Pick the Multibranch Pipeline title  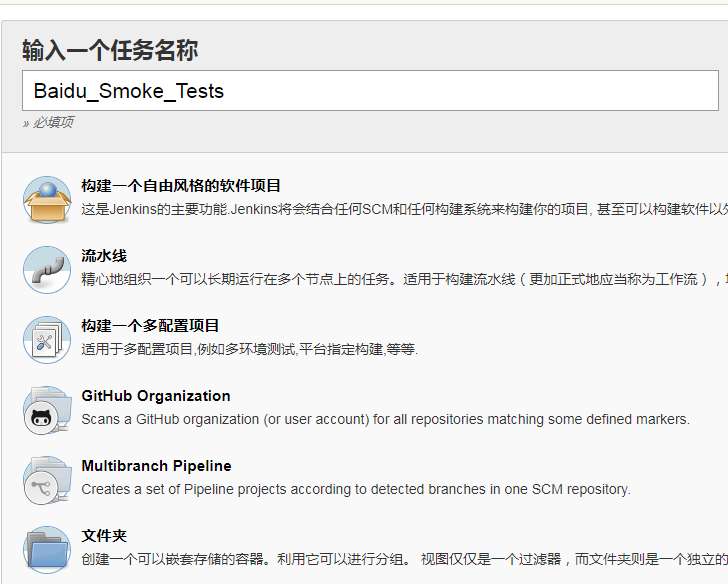(156, 466)
